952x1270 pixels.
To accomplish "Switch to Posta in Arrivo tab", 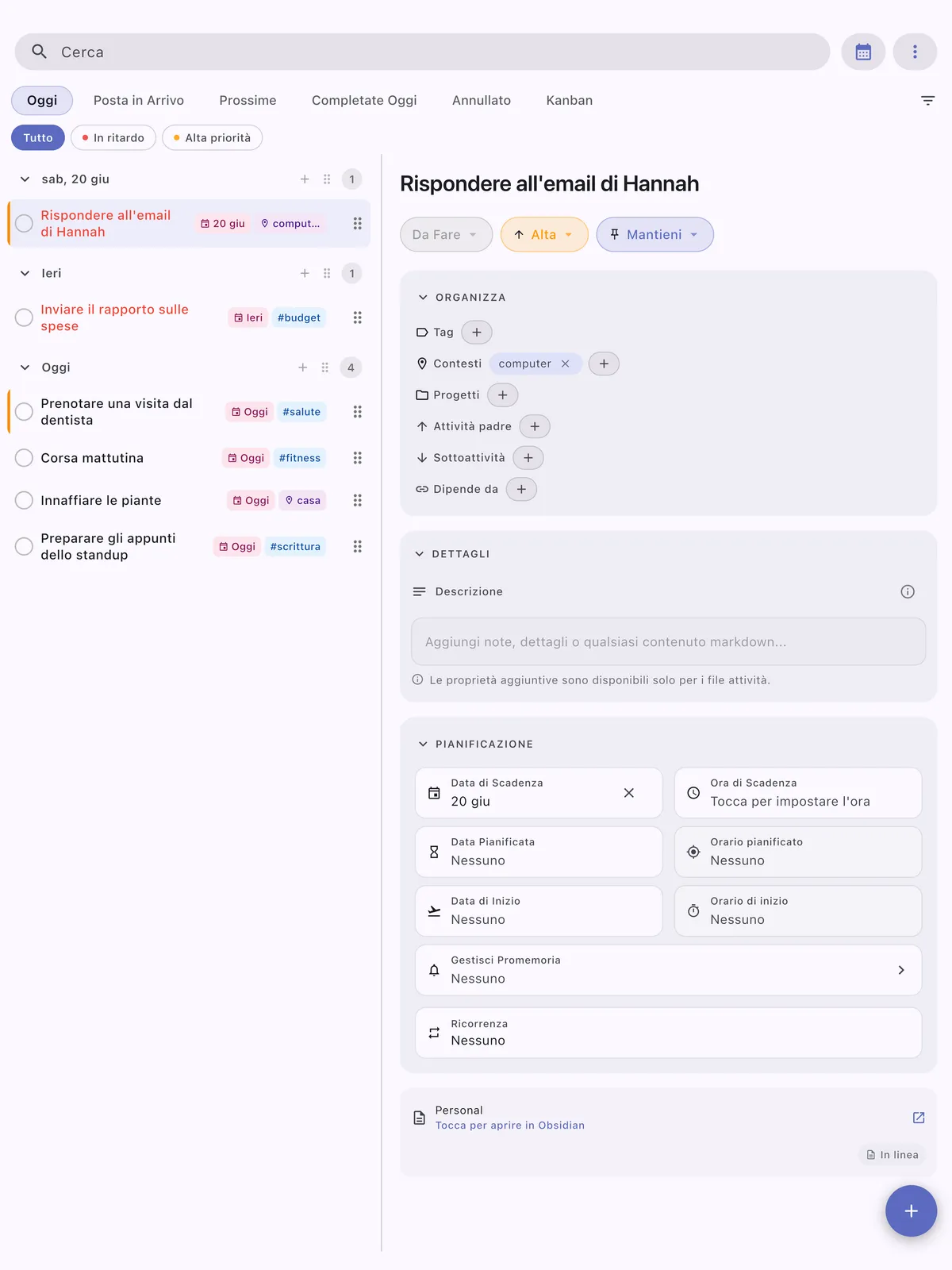I will click(x=139, y=100).
